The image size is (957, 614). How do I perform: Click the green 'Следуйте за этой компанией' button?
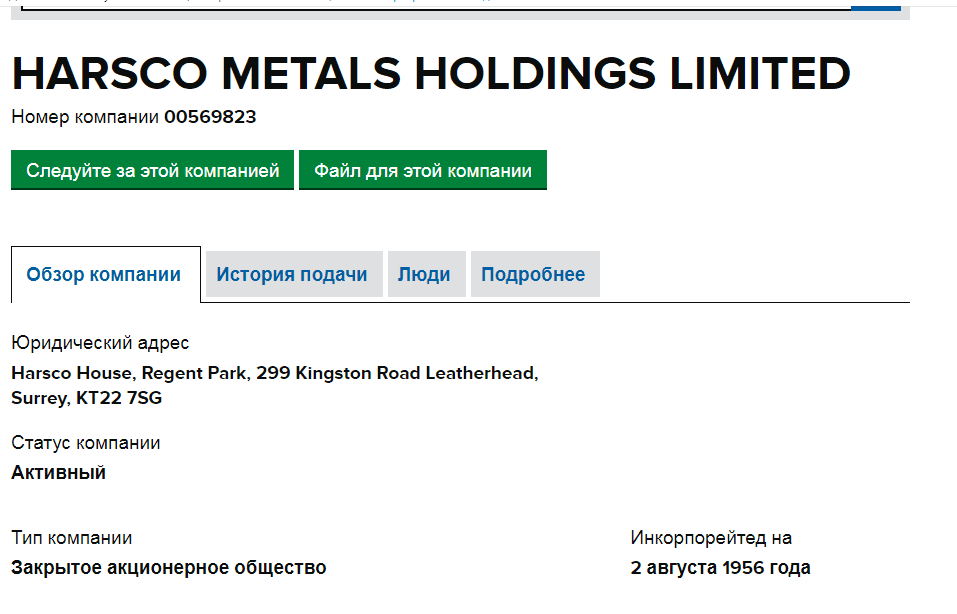pyautogui.click(x=152, y=170)
